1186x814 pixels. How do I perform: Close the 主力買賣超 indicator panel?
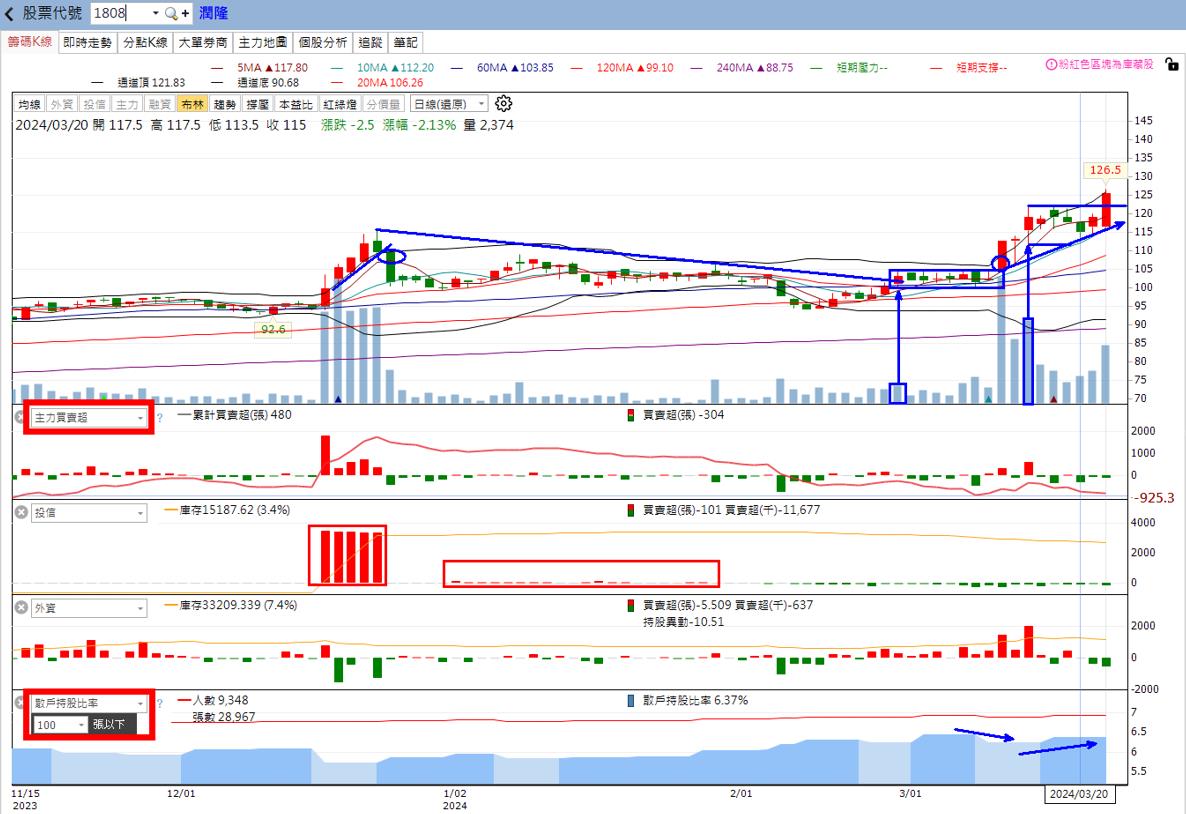pyautogui.click(x=20, y=417)
